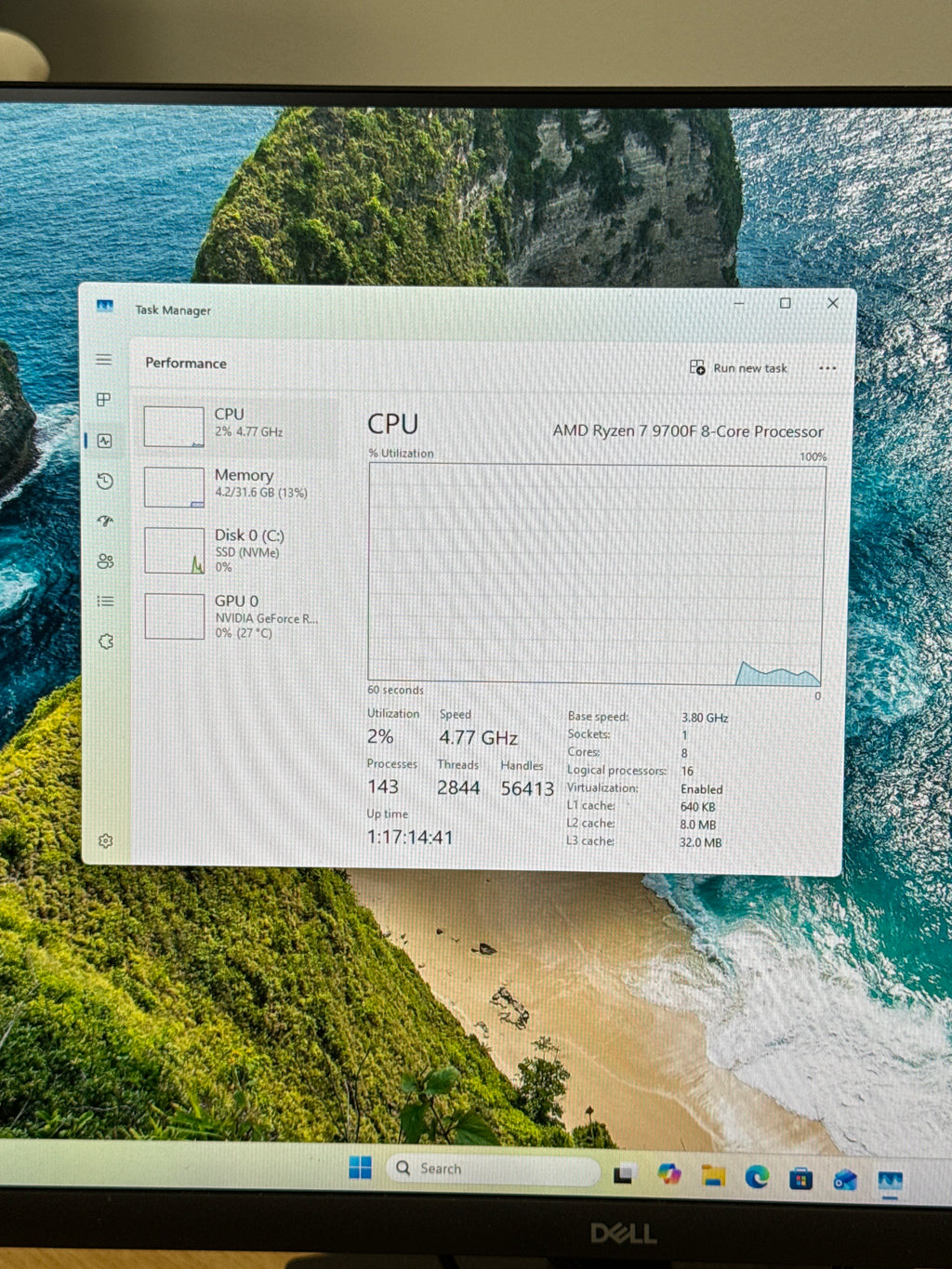Switch to the Users page icon

point(105,561)
